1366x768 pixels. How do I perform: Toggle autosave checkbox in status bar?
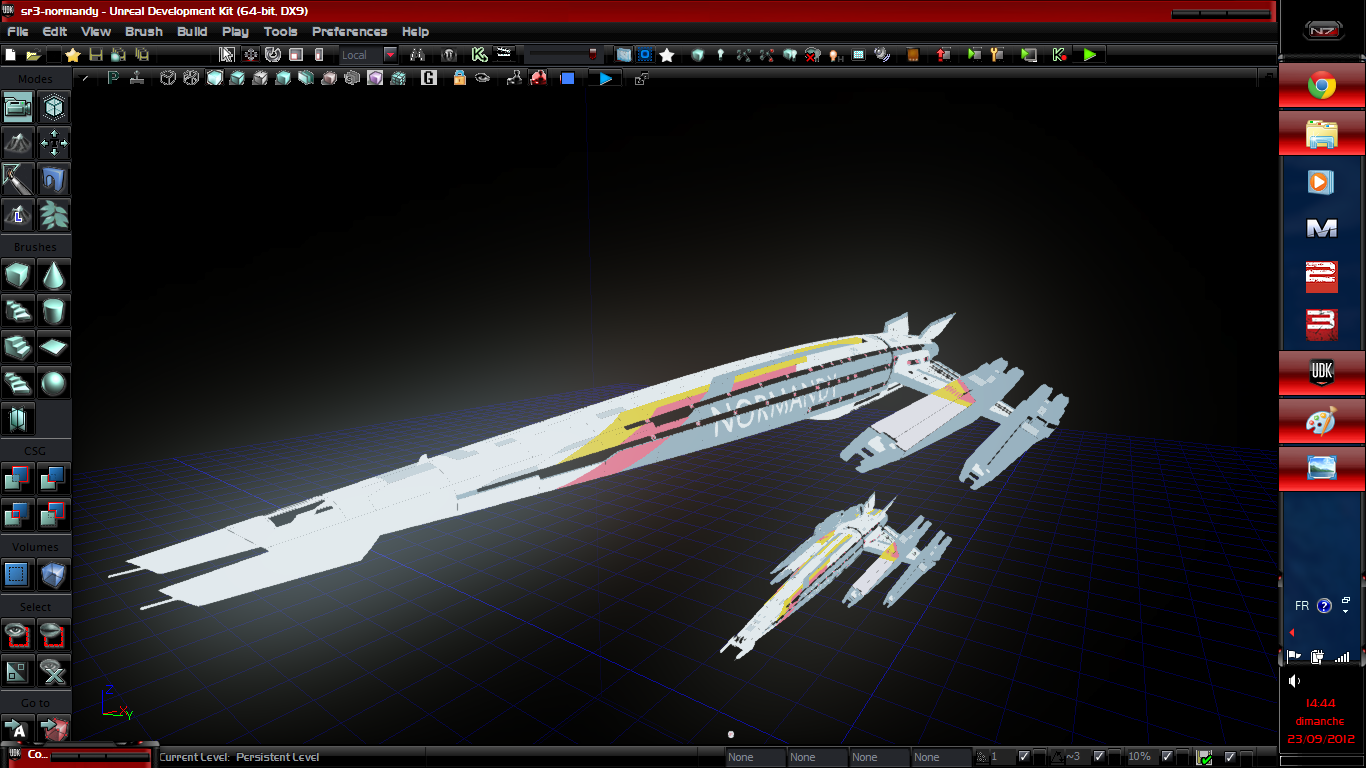pyautogui.click(x=1230, y=757)
